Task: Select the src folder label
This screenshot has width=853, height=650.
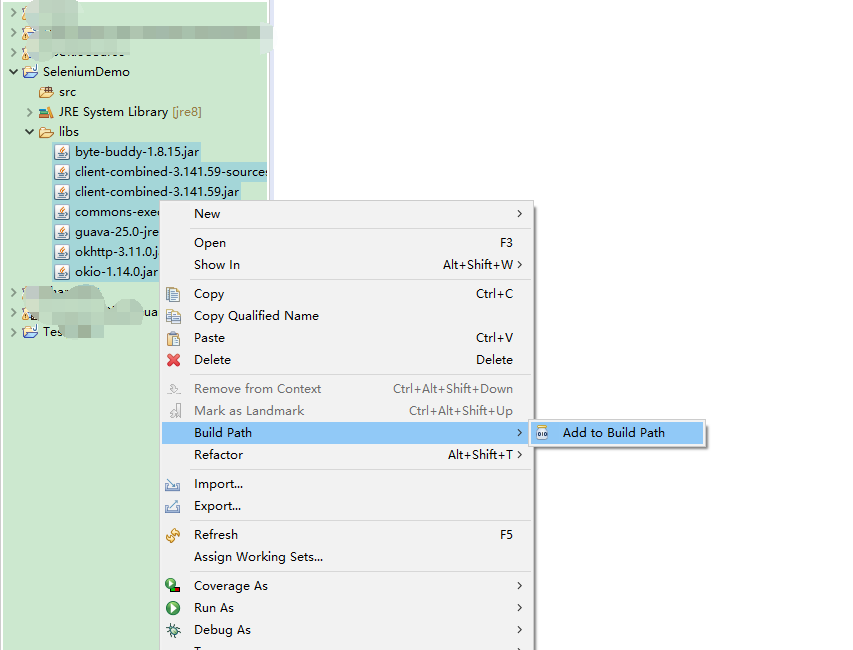Action: click(x=67, y=92)
